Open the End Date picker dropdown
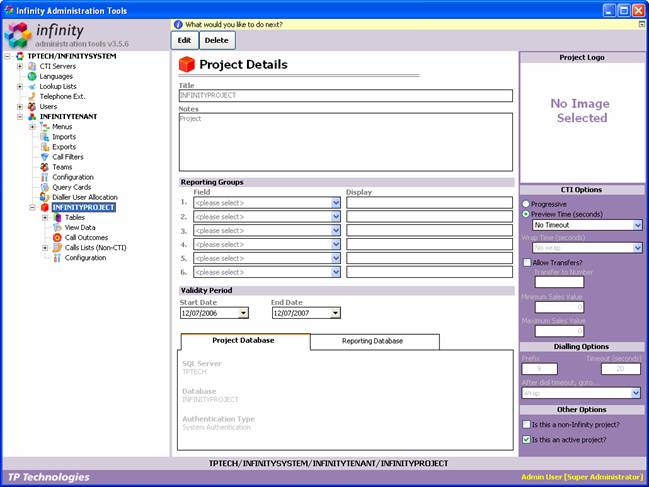This screenshot has width=649, height=487. pyautogui.click(x=336, y=313)
